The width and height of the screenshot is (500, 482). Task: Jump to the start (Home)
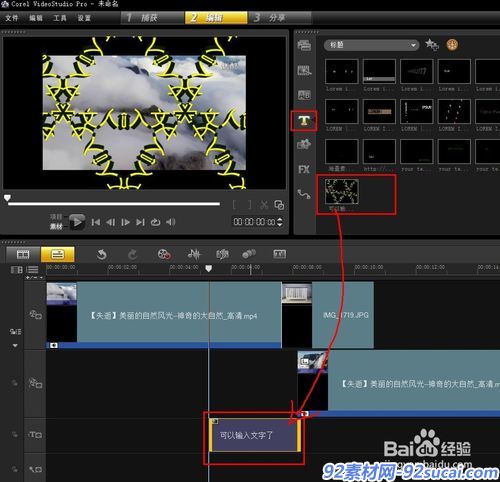click(x=96, y=222)
